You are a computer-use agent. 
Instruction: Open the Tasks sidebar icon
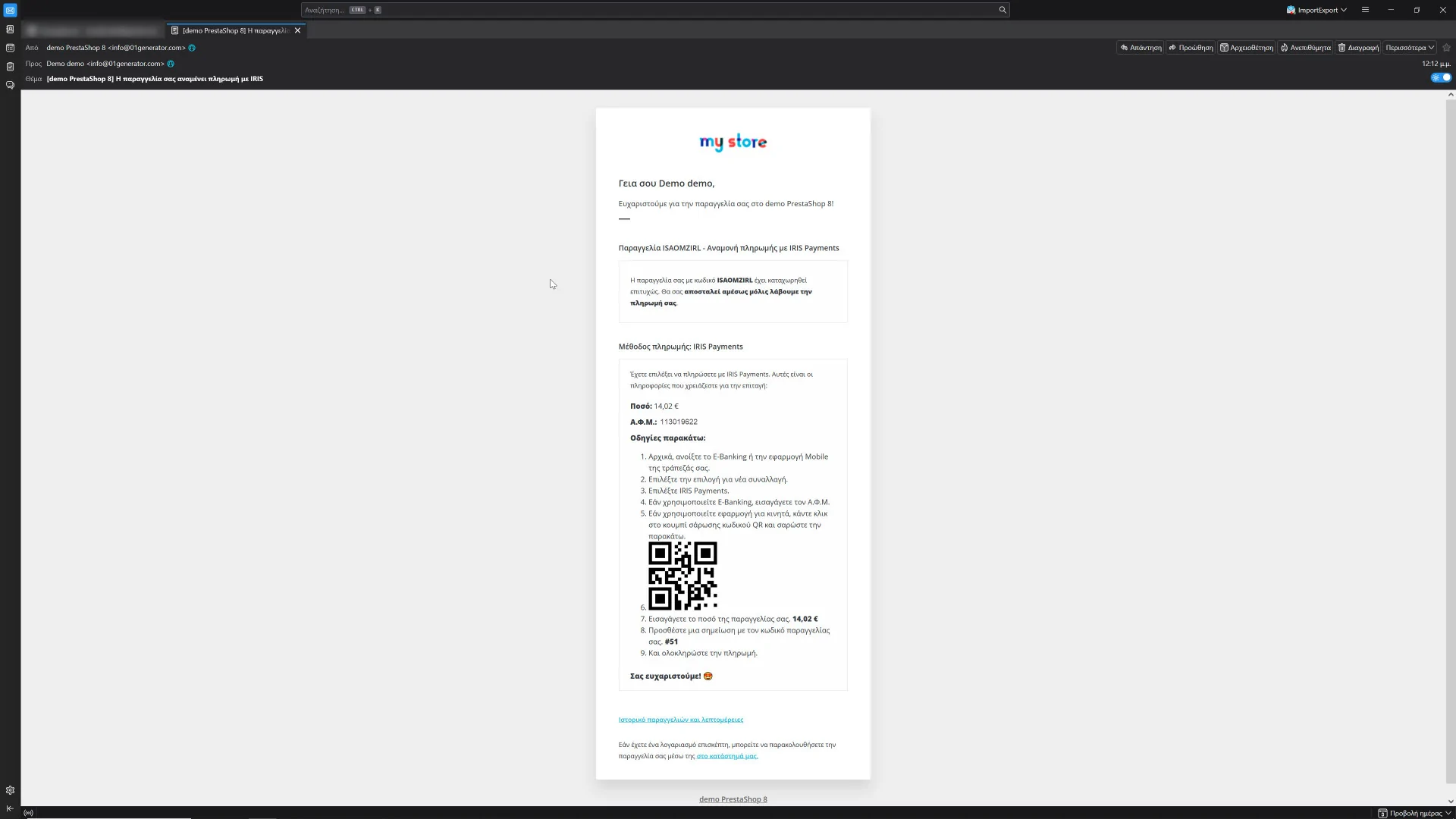(10, 67)
